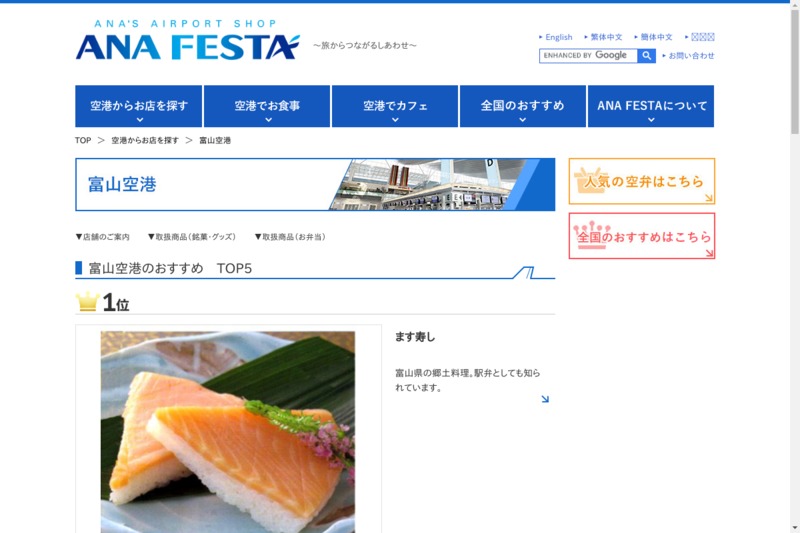The image size is (800, 533).
Task: Click the arrow on the 全国のおすすめ red banner
Action: pos(709,252)
